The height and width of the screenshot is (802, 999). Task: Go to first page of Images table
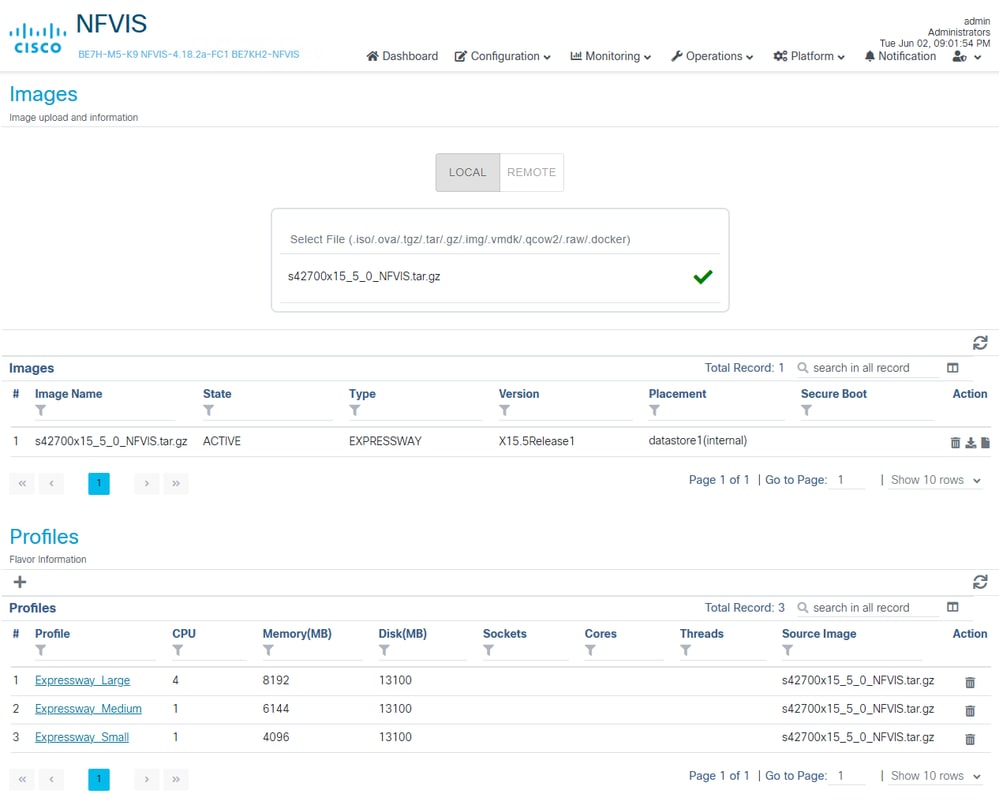point(22,483)
